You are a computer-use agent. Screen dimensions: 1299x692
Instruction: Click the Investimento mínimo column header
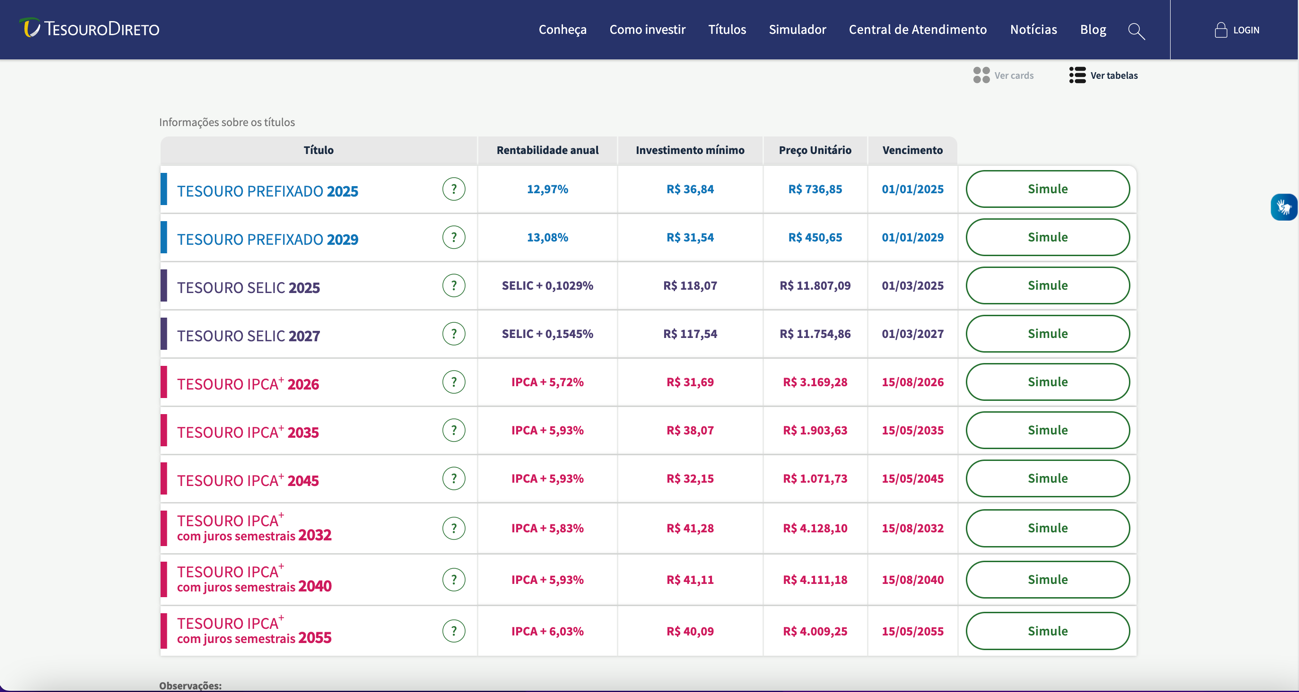690,150
